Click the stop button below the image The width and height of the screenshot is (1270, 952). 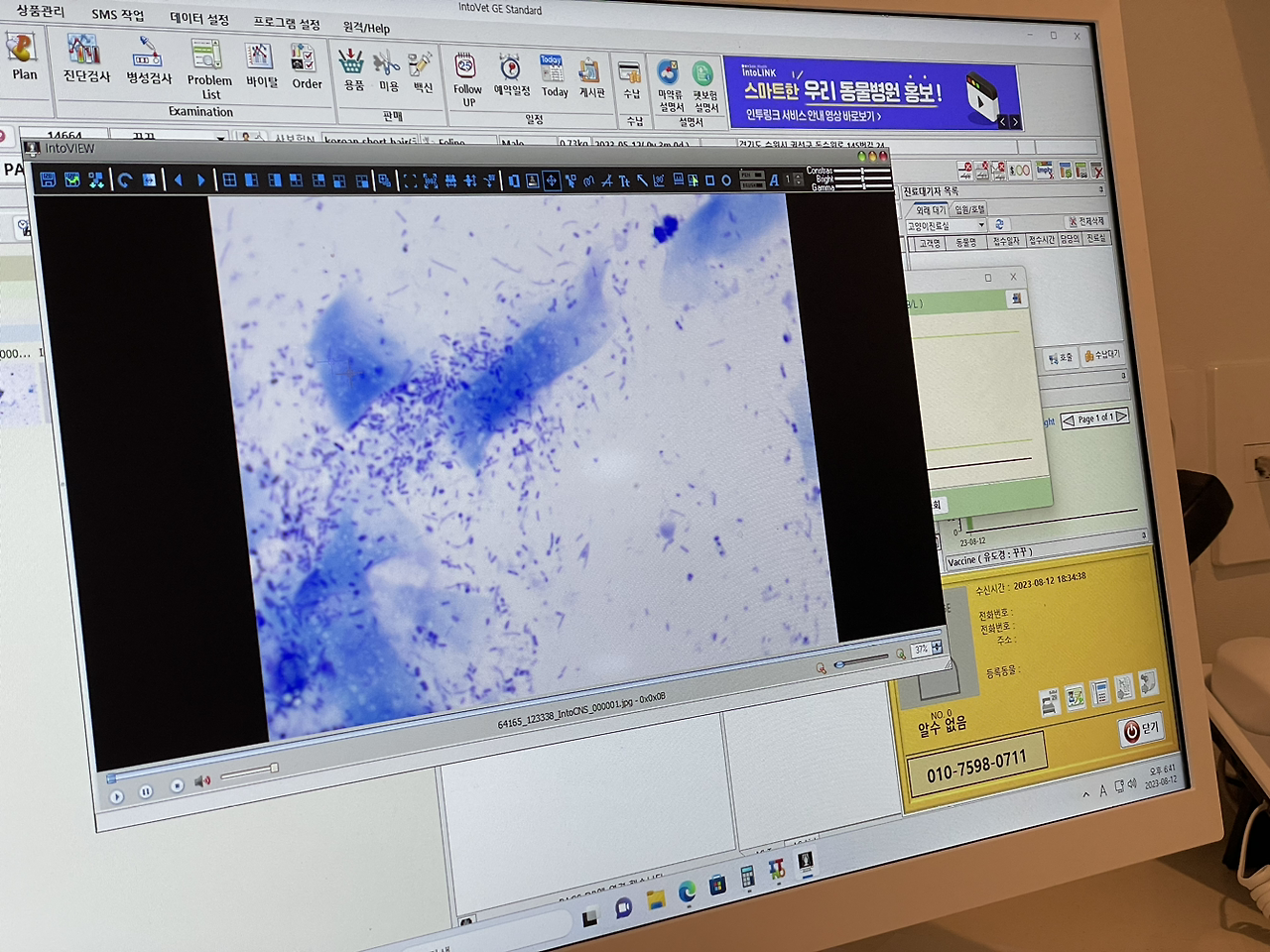point(177,785)
